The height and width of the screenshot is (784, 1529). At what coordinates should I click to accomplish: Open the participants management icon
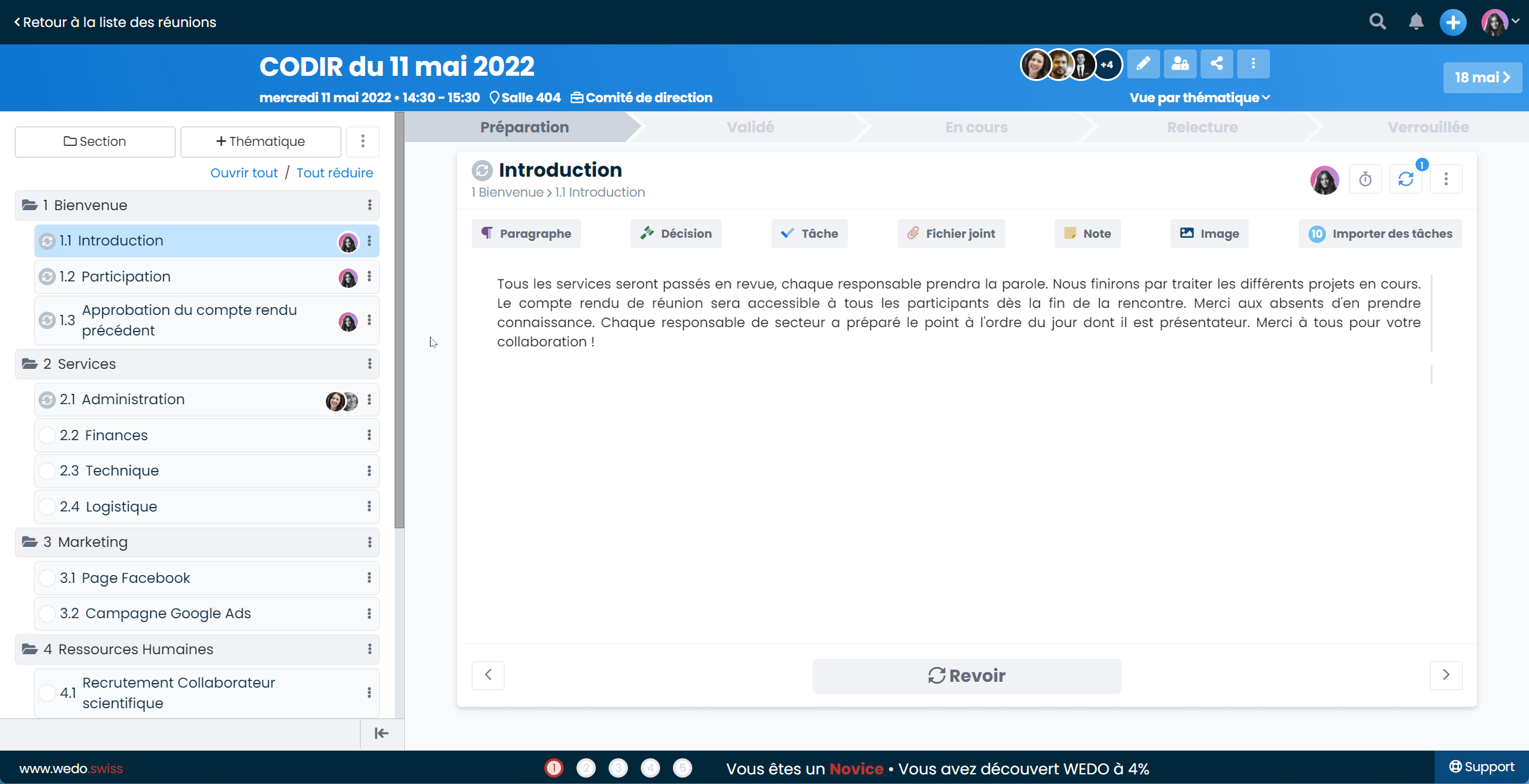1180,64
